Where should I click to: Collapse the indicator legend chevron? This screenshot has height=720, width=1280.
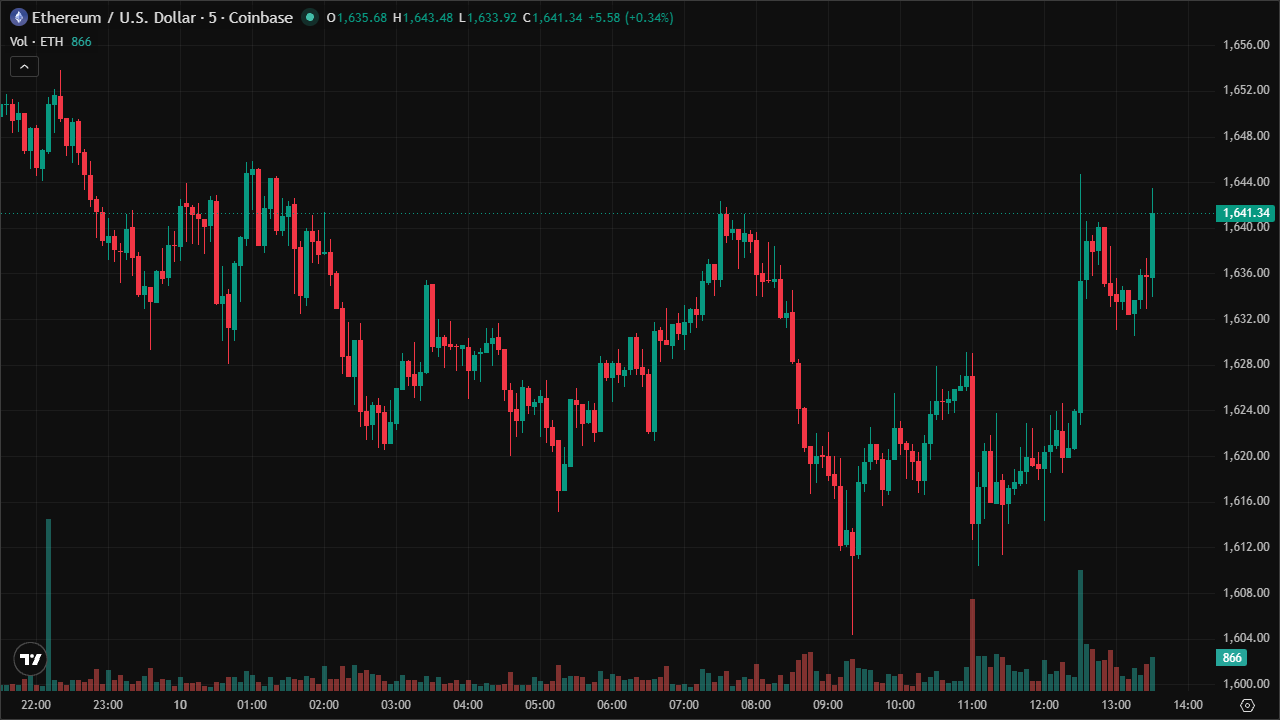point(25,66)
